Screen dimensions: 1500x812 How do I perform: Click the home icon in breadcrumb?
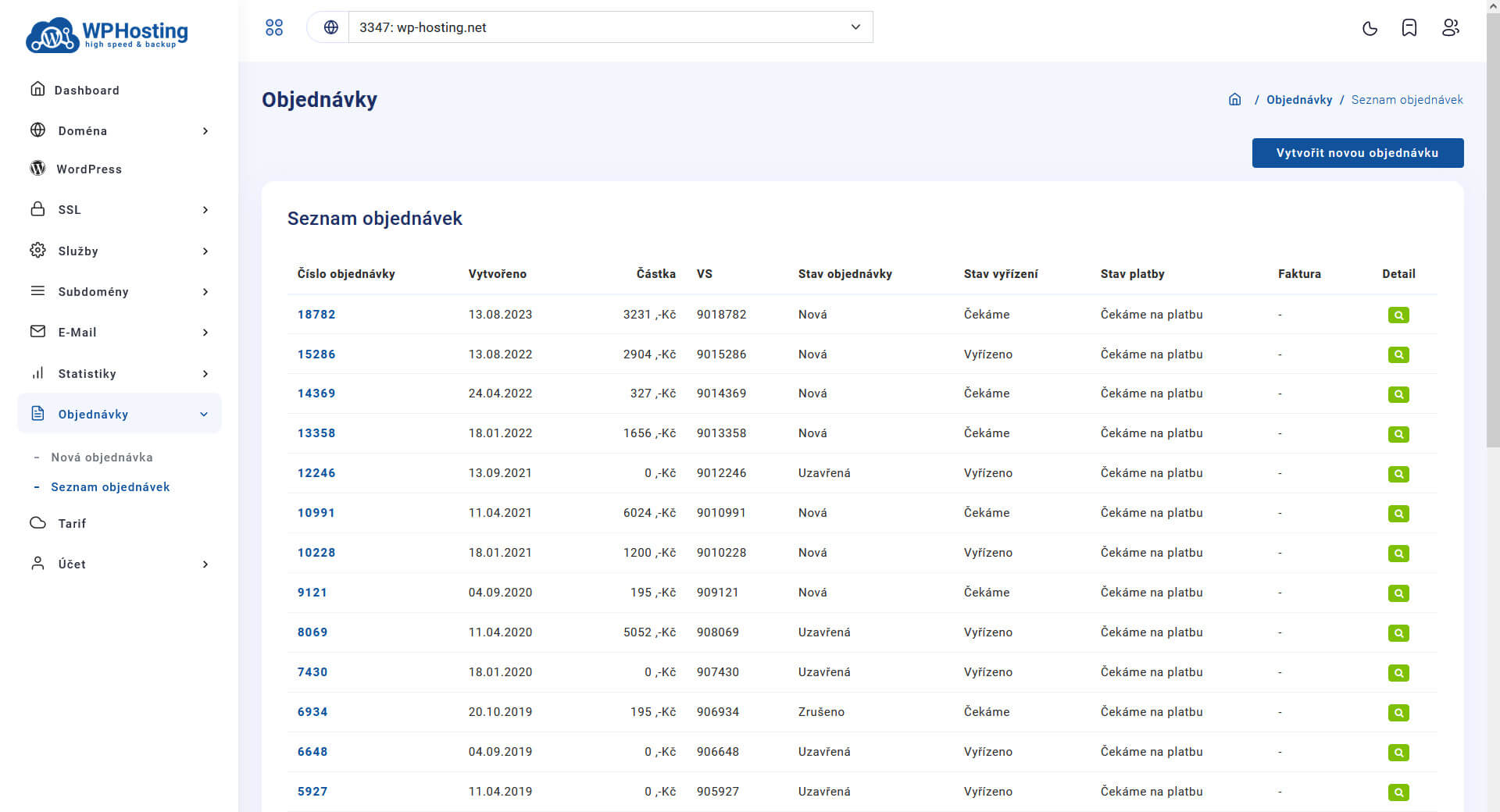(1235, 99)
